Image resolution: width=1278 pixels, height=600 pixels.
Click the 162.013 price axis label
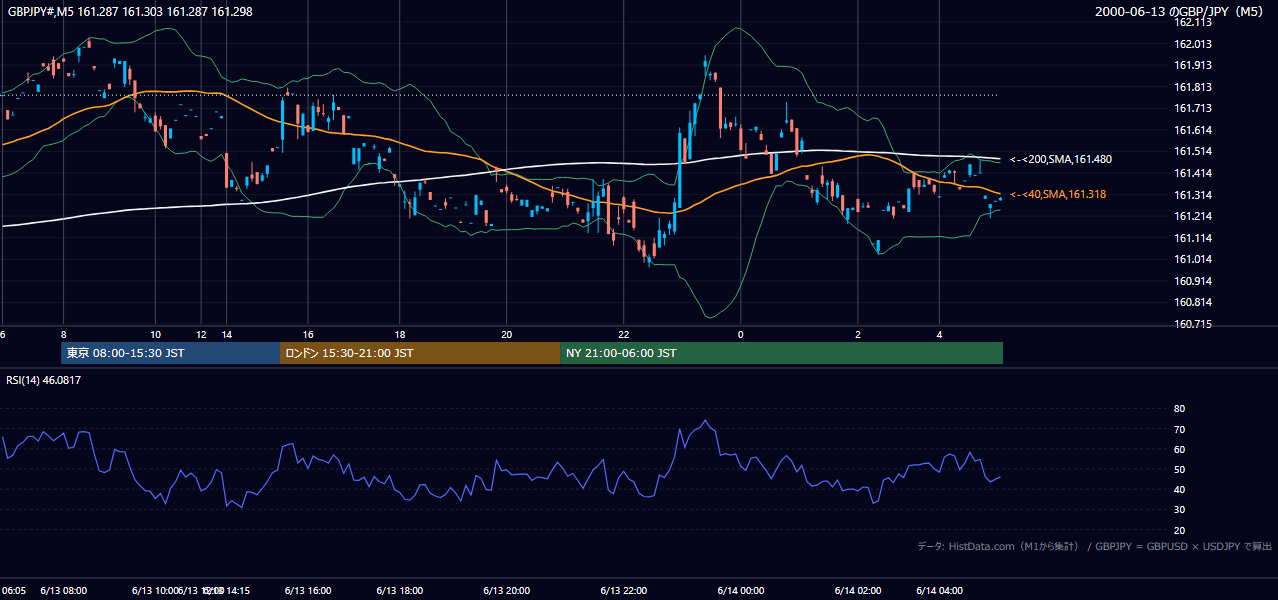1193,44
